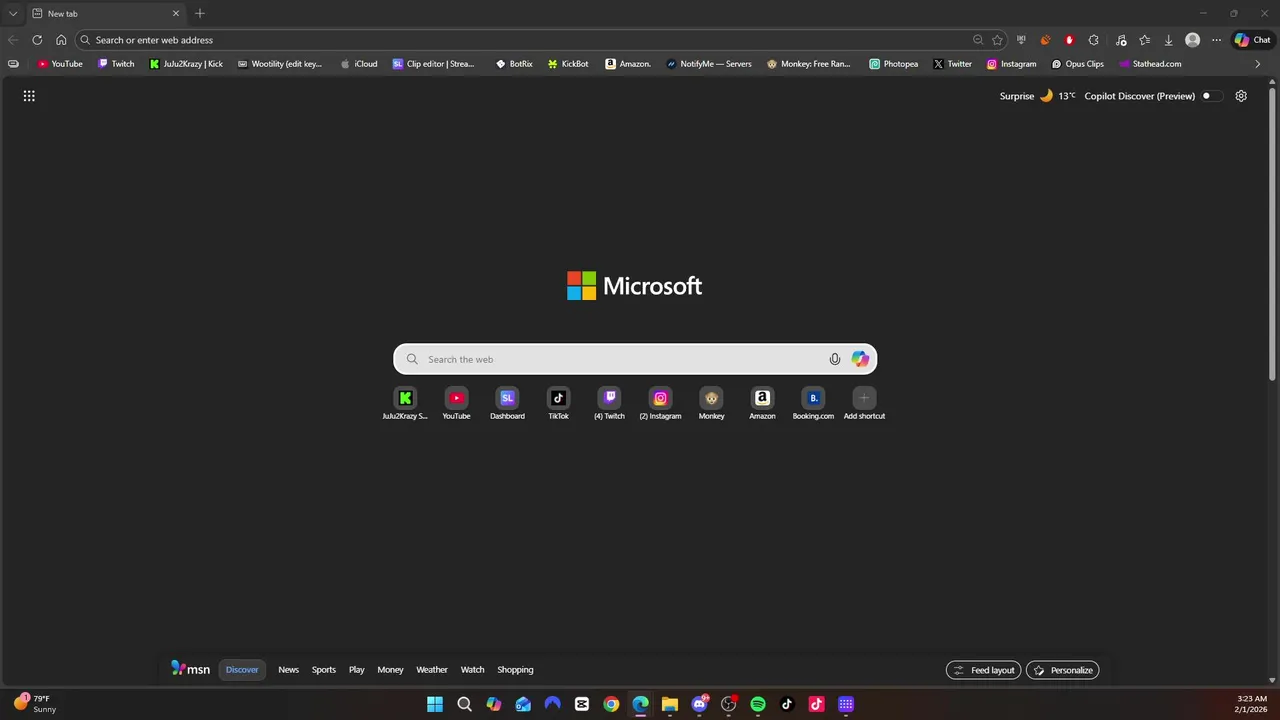This screenshot has height=720, width=1280.
Task: Select the Sports feed tab
Action: 324,670
